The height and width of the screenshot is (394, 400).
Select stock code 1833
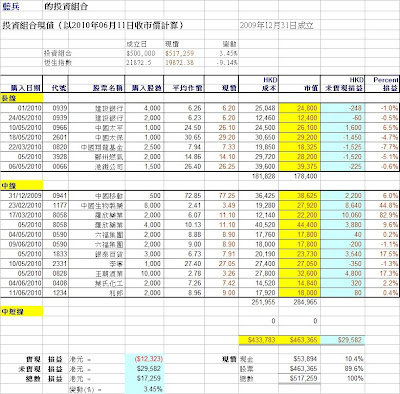(56, 254)
